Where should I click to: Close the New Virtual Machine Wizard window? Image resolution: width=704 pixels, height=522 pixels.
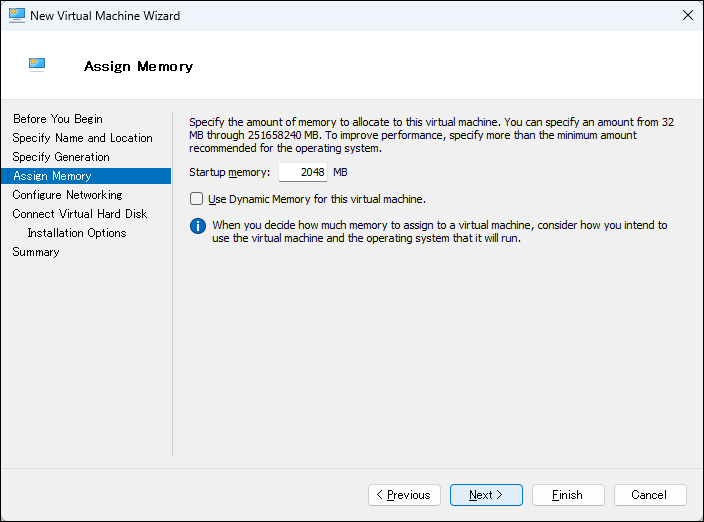(687, 16)
